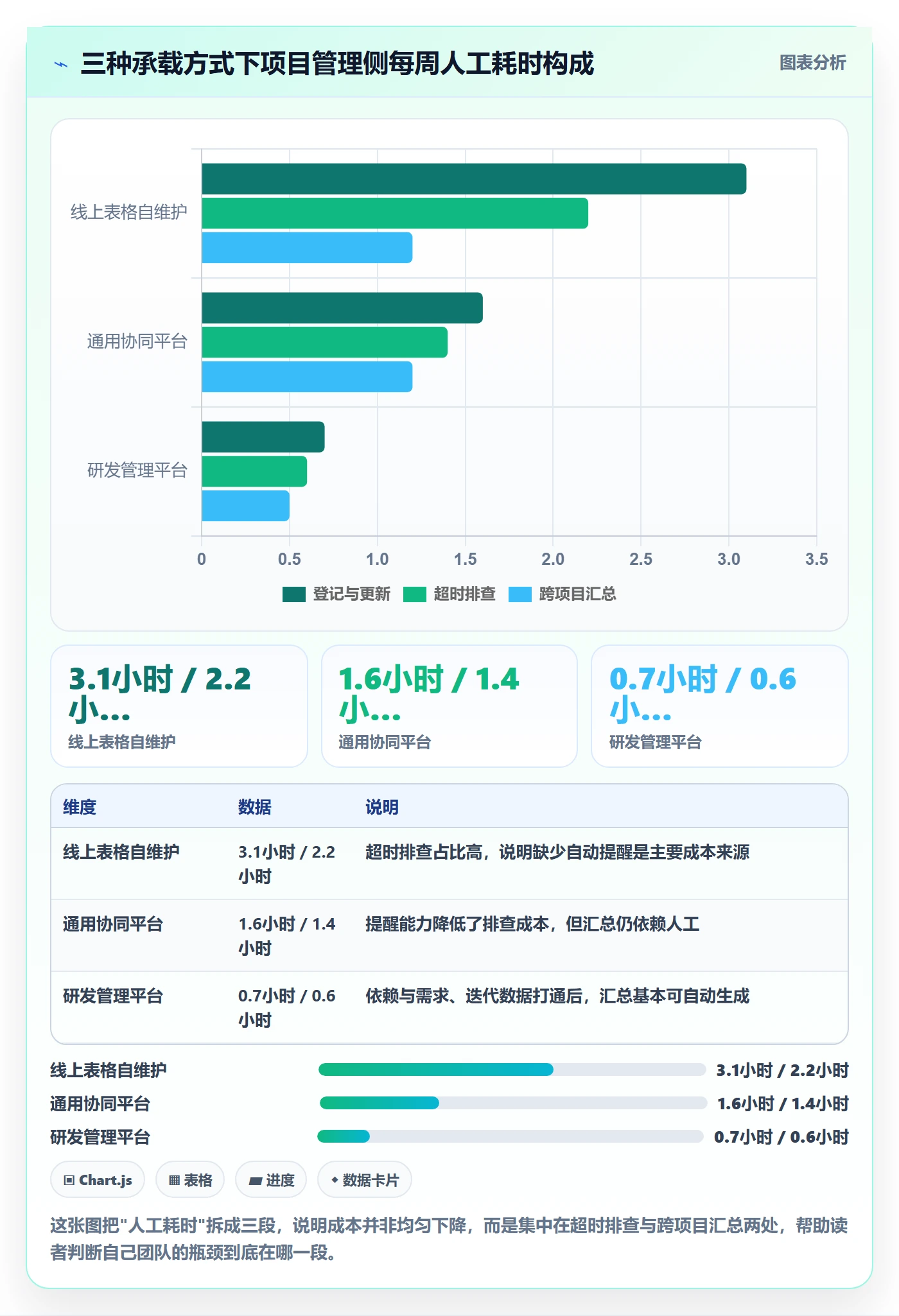Click the 登记与更新 bar for 研发管理平台
This screenshot has height=1316, width=899.
click(x=263, y=437)
